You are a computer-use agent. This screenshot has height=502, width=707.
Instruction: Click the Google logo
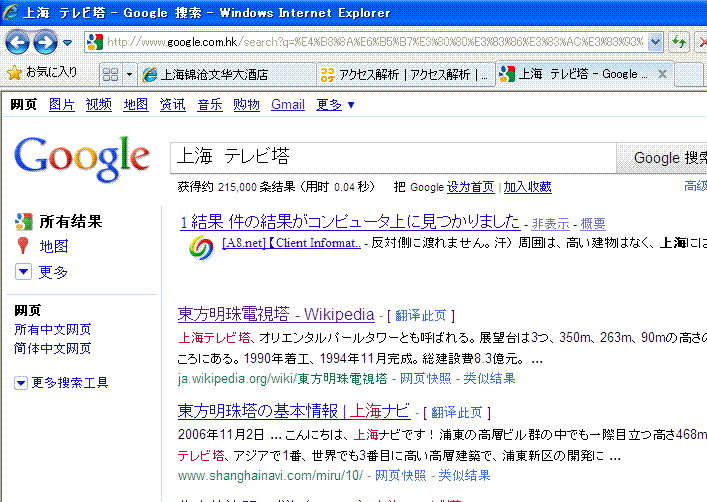[x=82, y=158]
